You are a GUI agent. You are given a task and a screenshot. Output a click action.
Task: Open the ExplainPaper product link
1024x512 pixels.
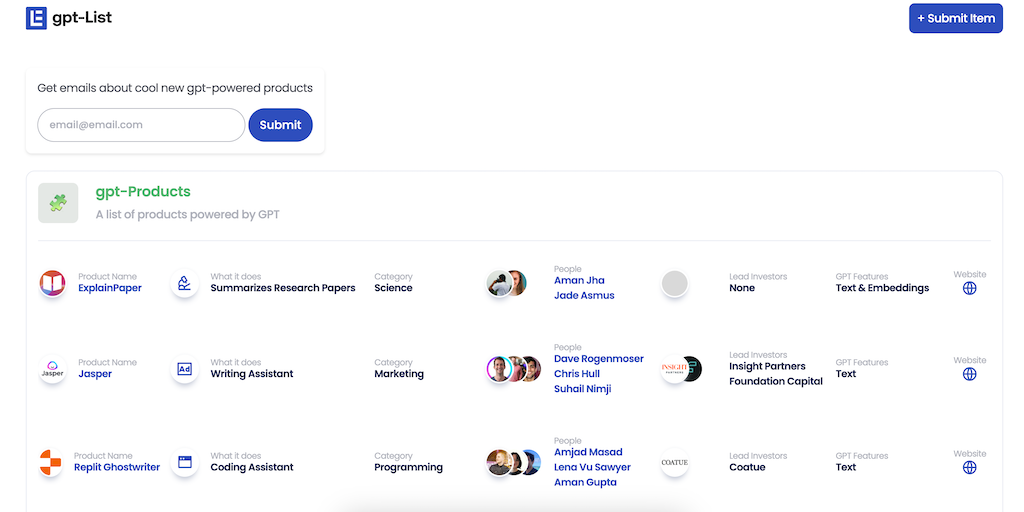[x=110, y=288]
